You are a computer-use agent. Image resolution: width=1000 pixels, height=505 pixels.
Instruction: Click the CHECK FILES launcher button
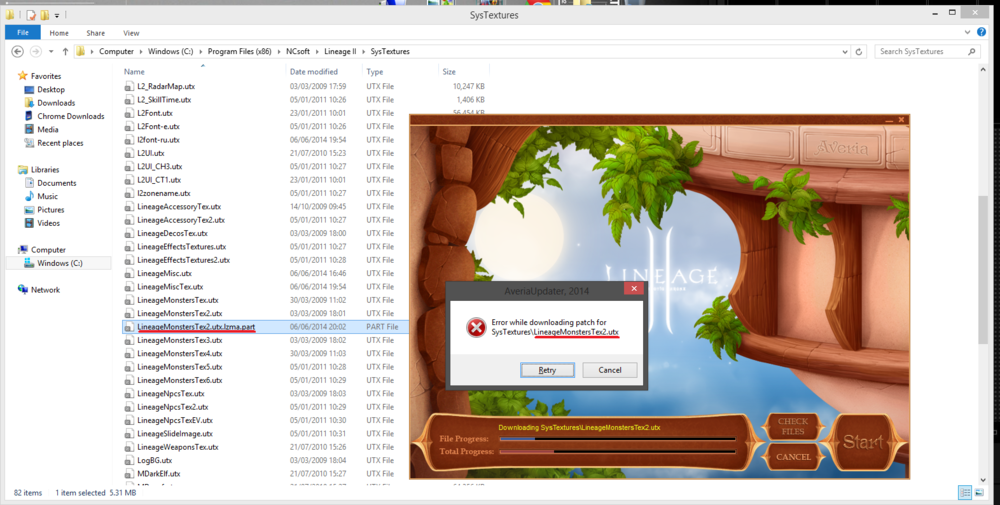point(793,427)
